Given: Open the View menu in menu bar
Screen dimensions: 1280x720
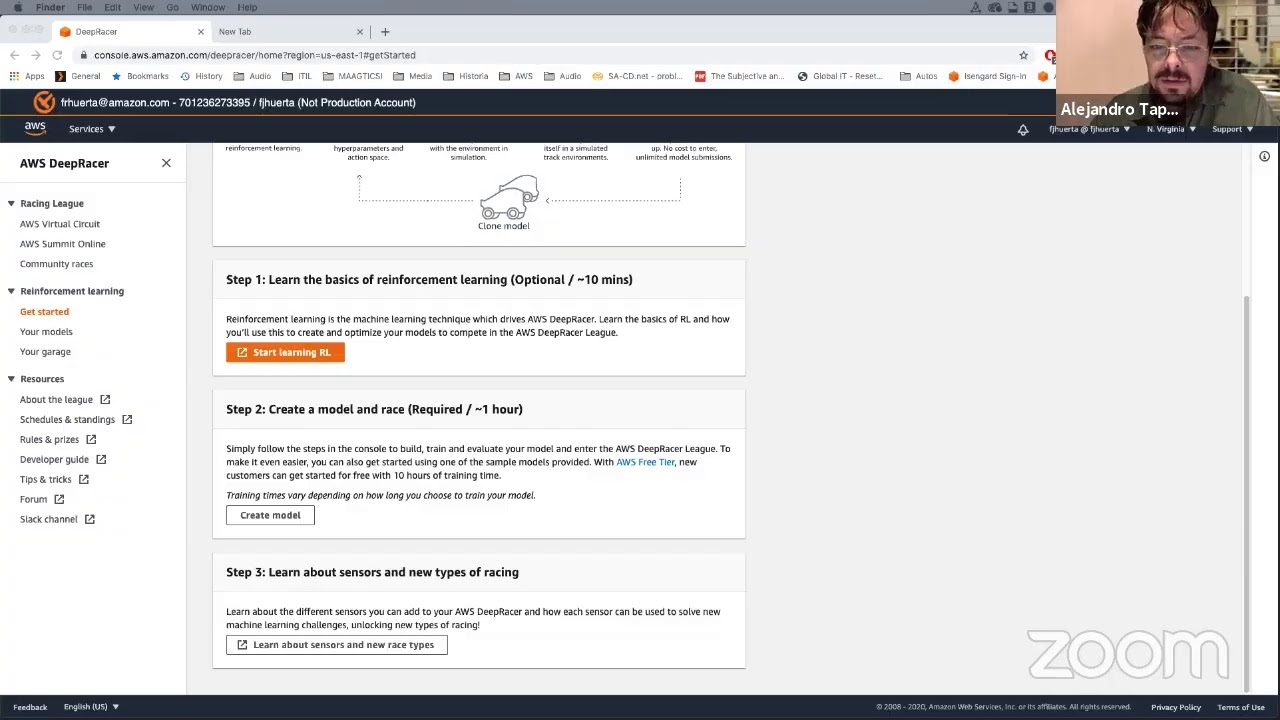Looking at the screenshot, I should [143, 7].
